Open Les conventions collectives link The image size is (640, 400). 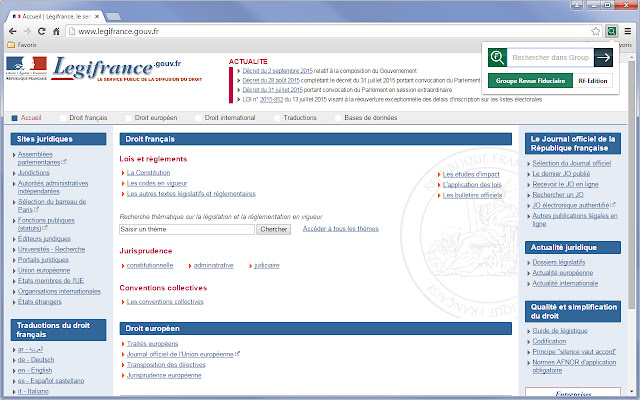165,302
